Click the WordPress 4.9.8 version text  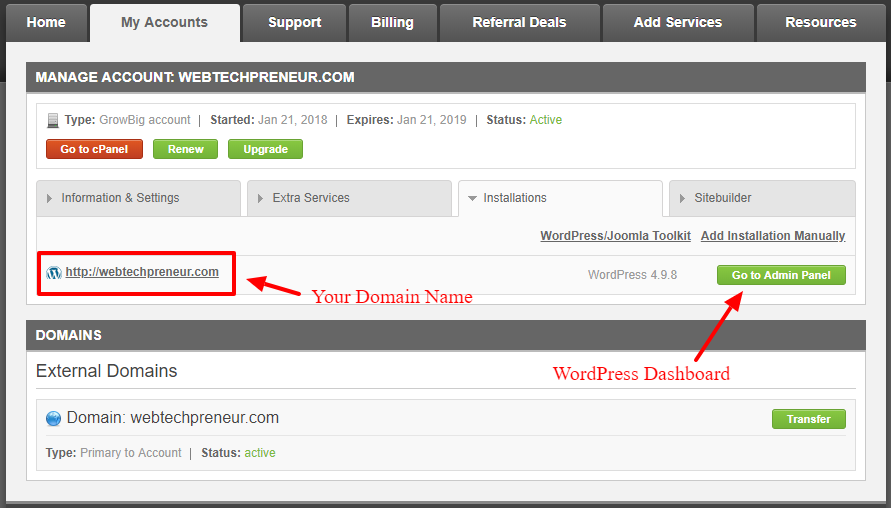(632, 275)
